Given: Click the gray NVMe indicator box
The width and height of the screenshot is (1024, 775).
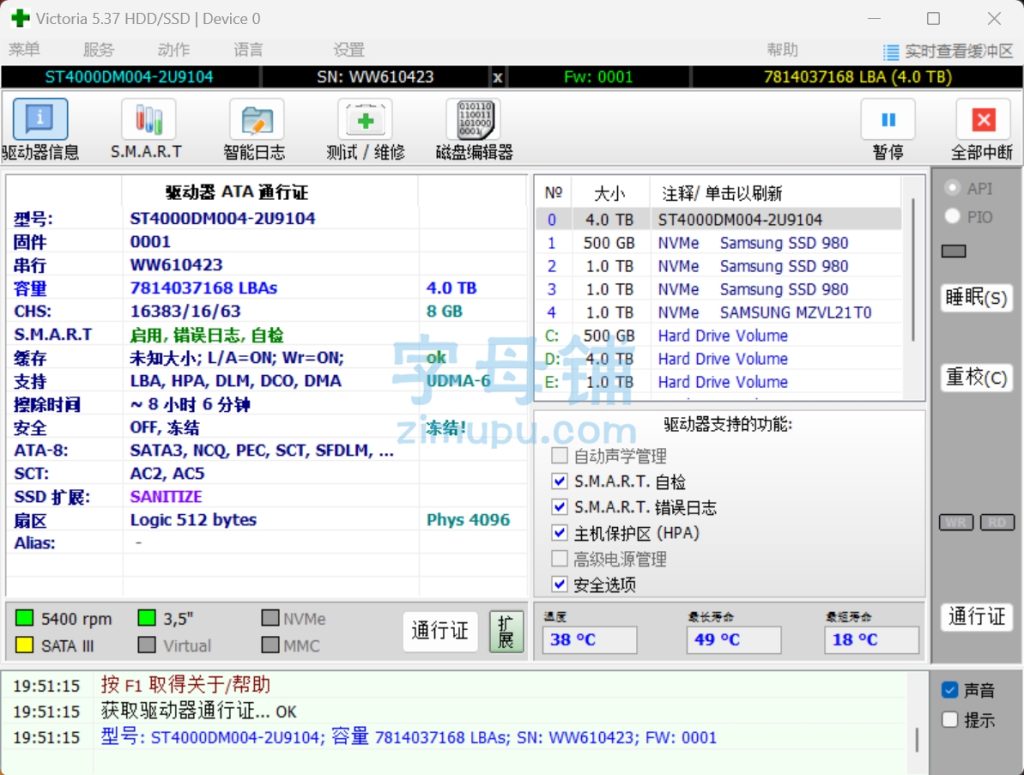Looking at the screenshot, I should (x=270, y=618).
